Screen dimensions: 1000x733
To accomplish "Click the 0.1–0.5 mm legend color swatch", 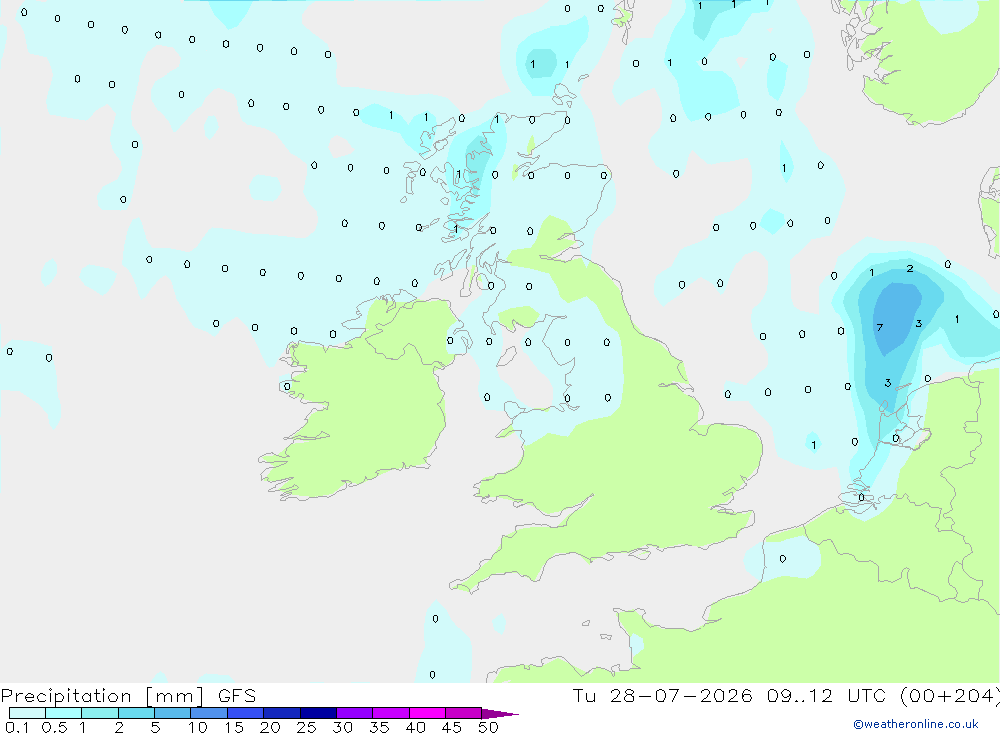I will point(27,713).
